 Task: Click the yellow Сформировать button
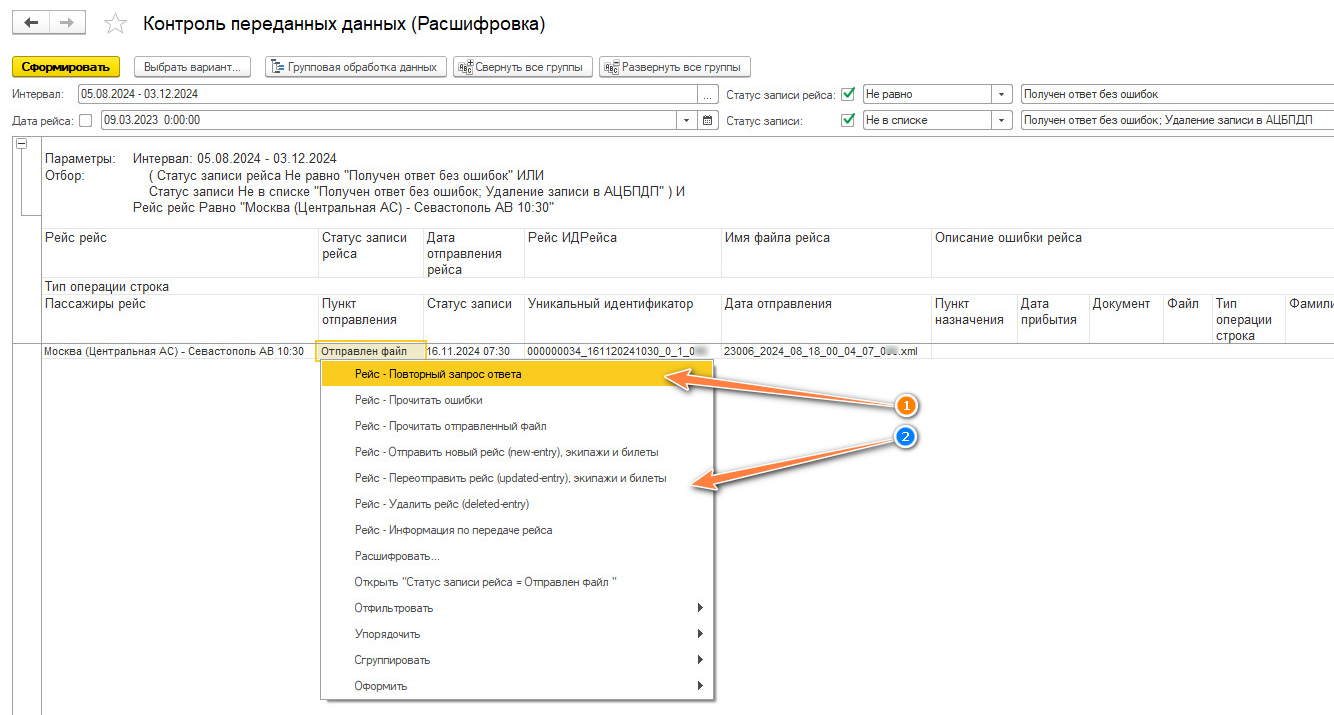click(x=66, y=67)
